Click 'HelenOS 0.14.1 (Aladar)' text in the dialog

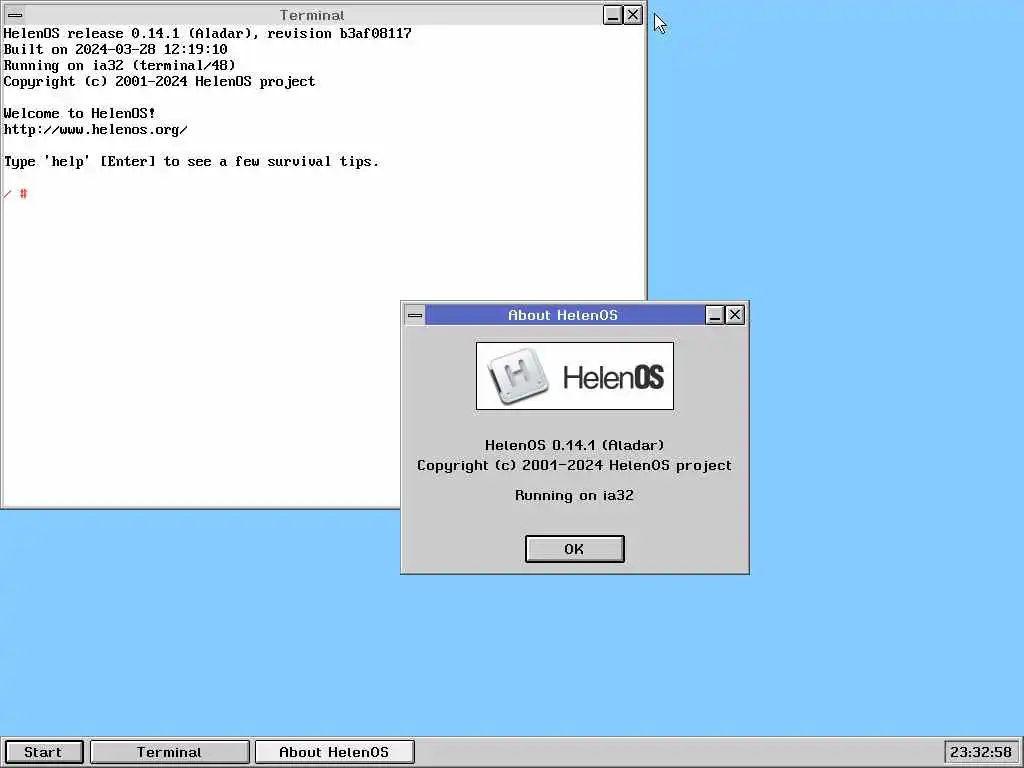[x=575, y=445]
